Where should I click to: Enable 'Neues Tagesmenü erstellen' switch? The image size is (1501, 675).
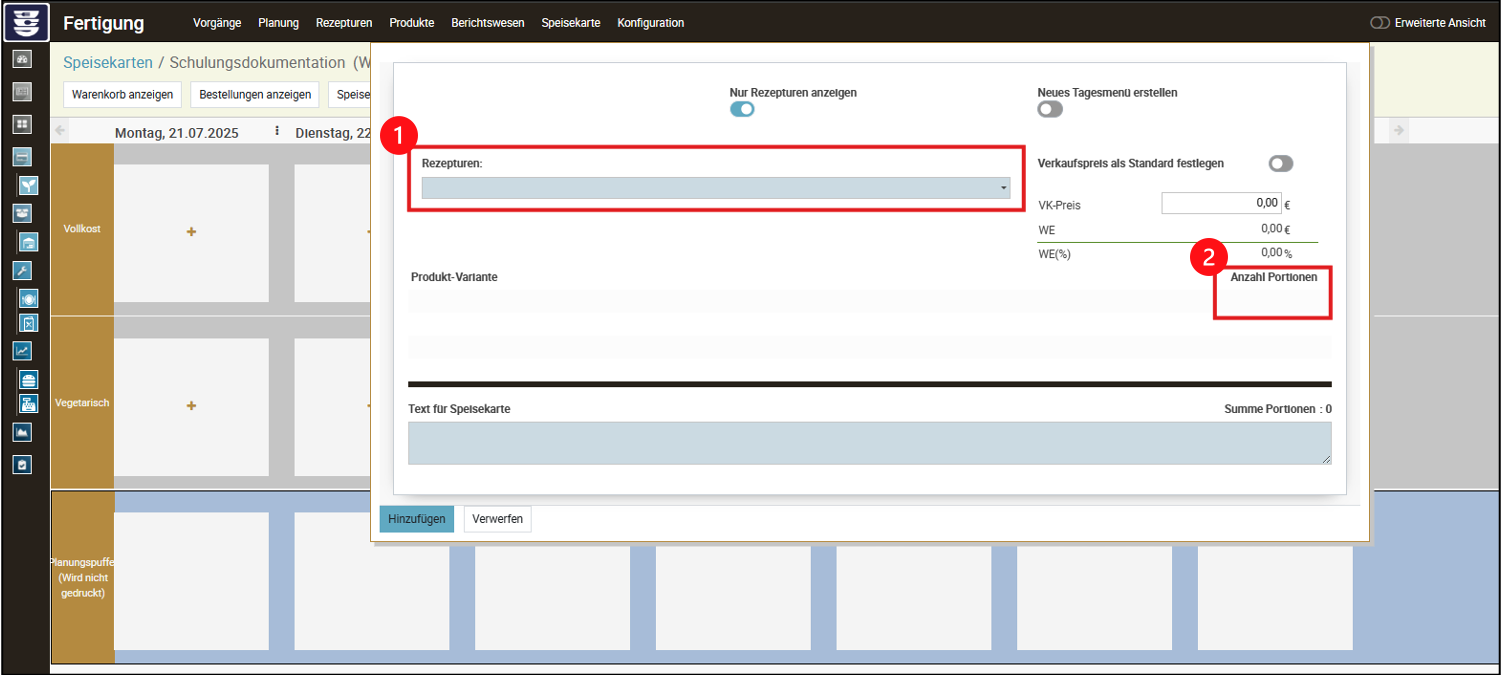point(1050,110)
